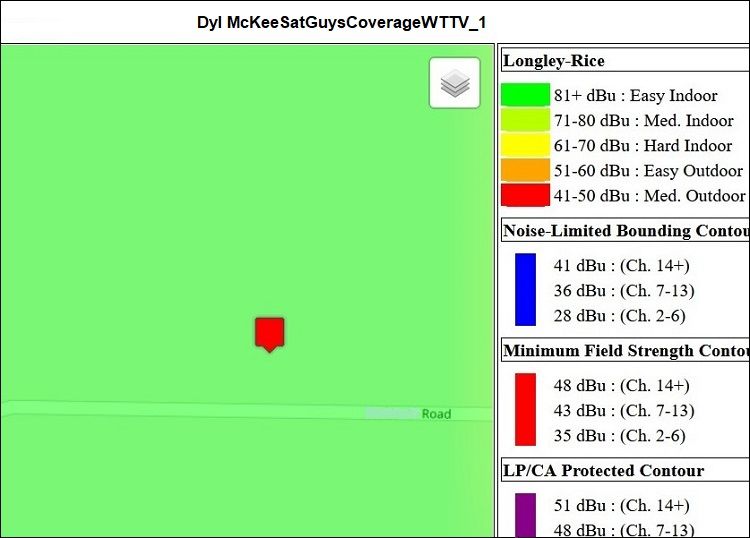Click the LP/CA Protected Contour heading
Viewport: 750px width, 538px height.
click(604, 471)
